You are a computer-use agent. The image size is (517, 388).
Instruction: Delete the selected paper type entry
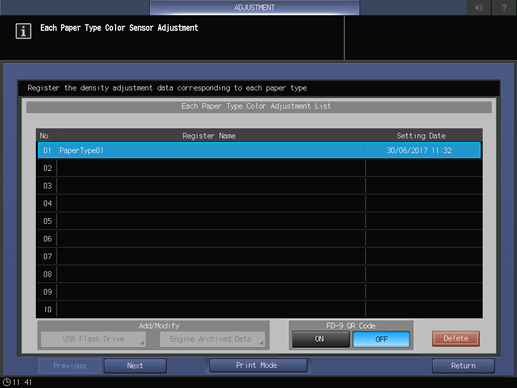click(x=456, y=338)
